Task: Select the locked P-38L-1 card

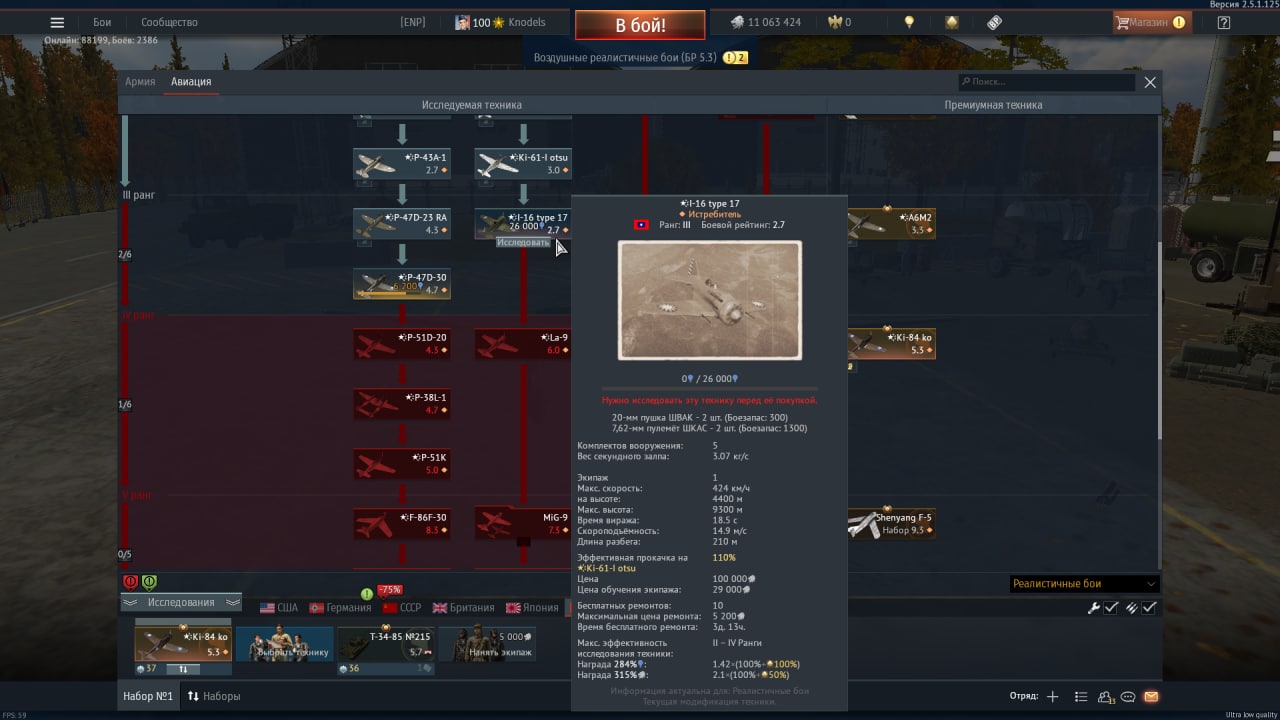Action: (402, 404)
